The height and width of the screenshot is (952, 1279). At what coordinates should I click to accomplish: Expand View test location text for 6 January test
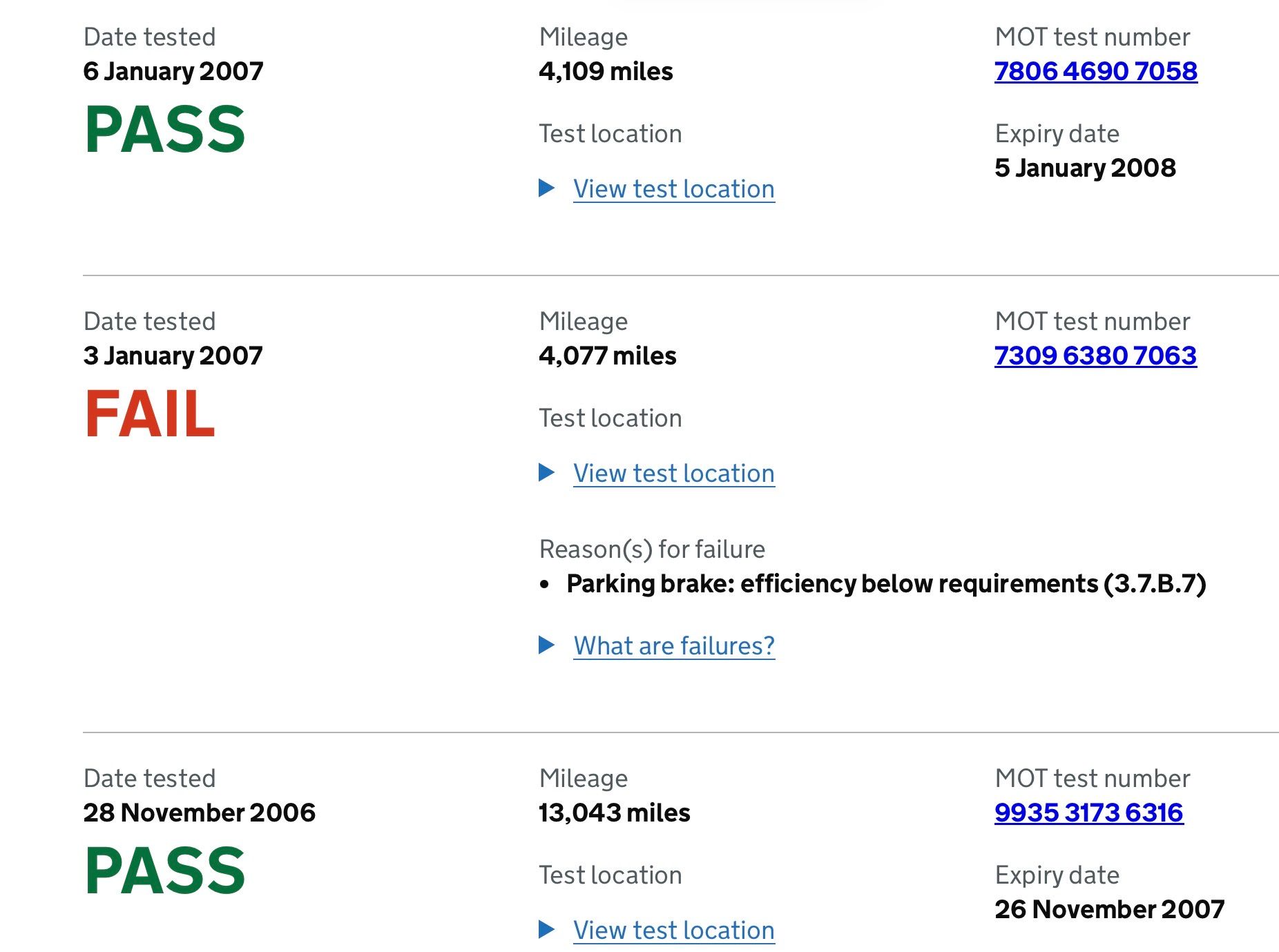tap(673, 189)
